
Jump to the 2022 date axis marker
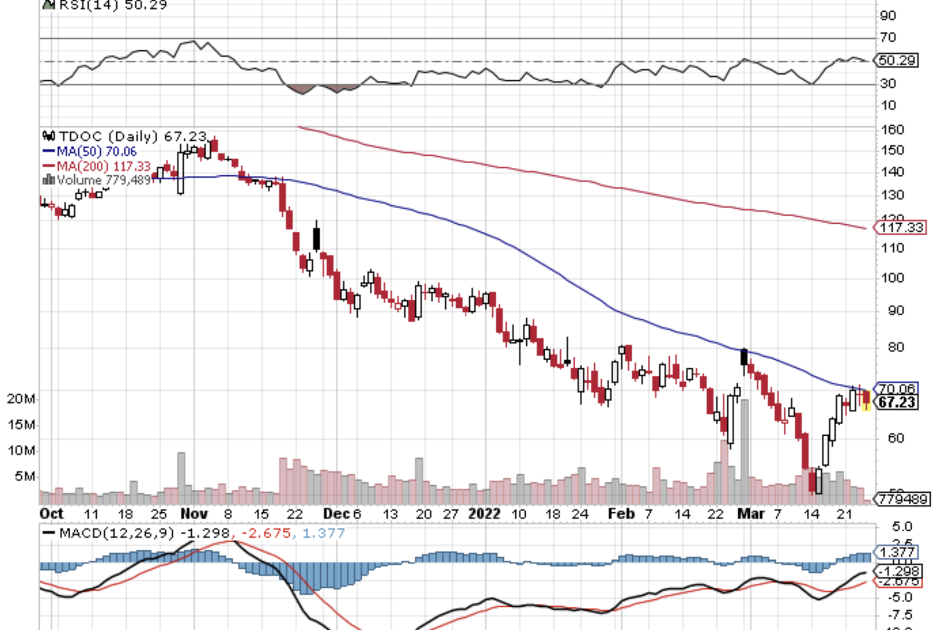[485, 513]
